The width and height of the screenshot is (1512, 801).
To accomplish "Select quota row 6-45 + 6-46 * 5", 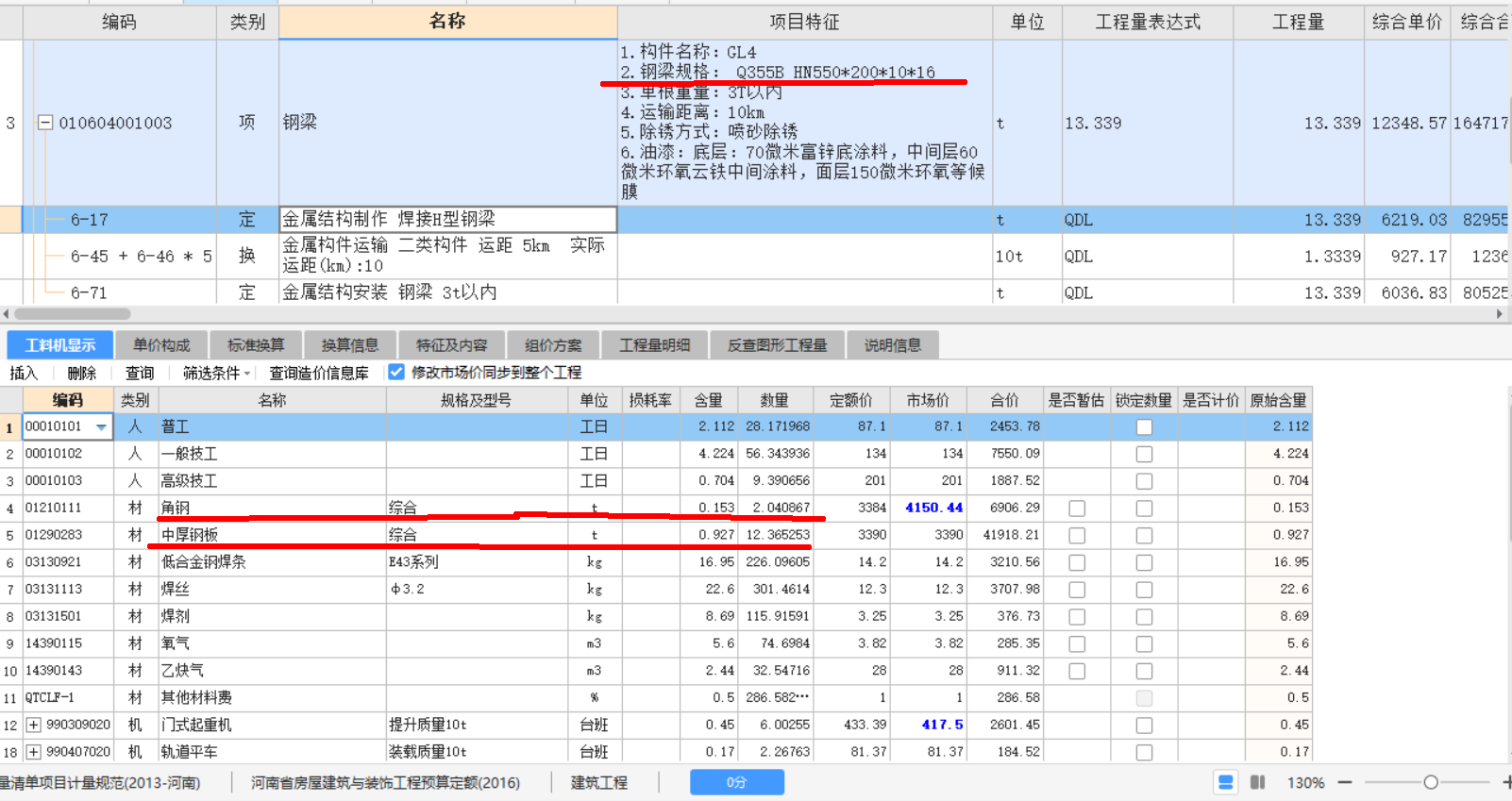I will pyautogui.click(x=141, y=257).
